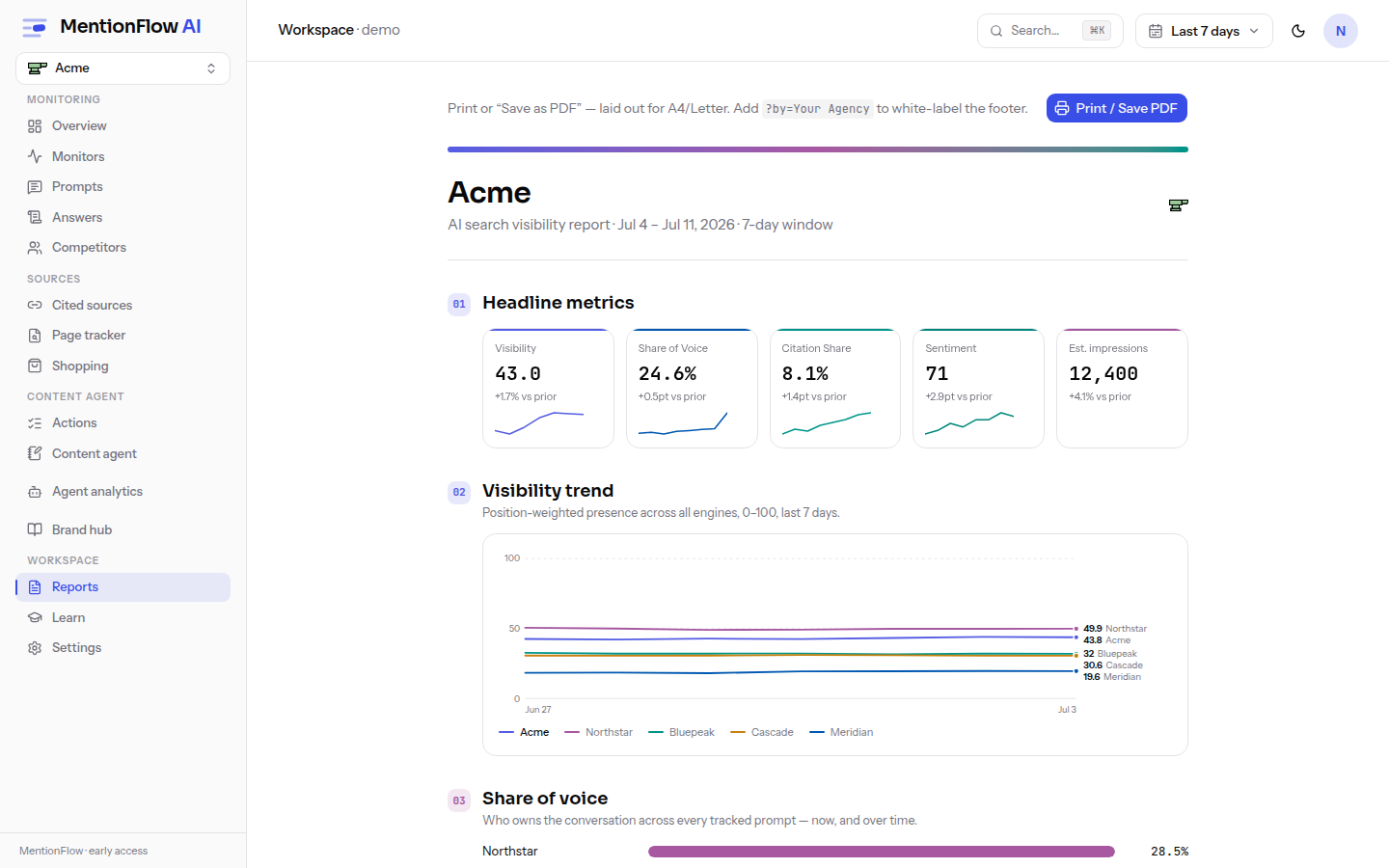Click the 03 Share of voice section badge

pos(459,800)
